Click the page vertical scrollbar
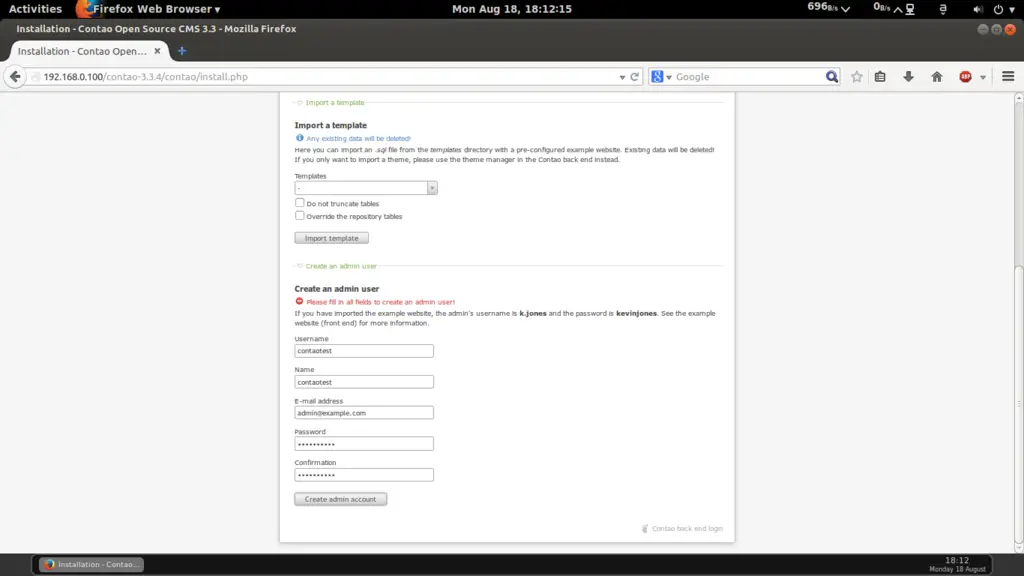The width and height of the screenshot is (1024, 576). tap(1019, 405)
